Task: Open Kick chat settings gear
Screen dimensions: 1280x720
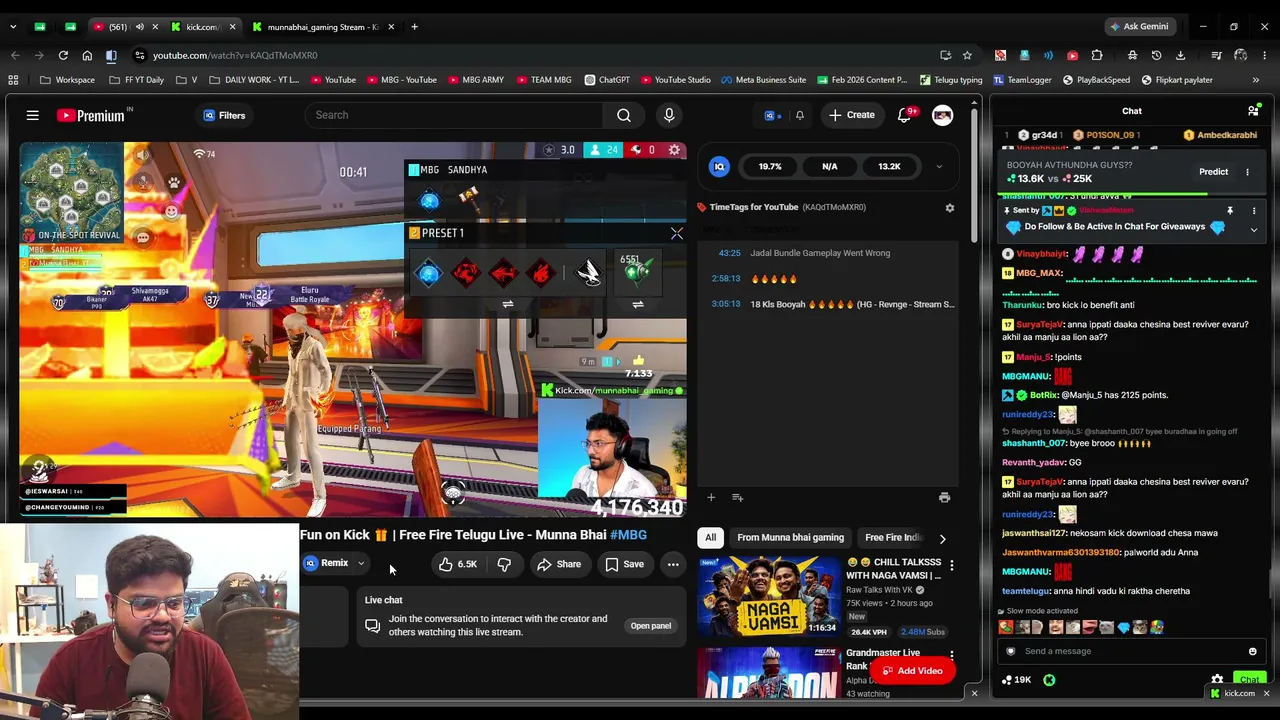Action: point(1217,680)
